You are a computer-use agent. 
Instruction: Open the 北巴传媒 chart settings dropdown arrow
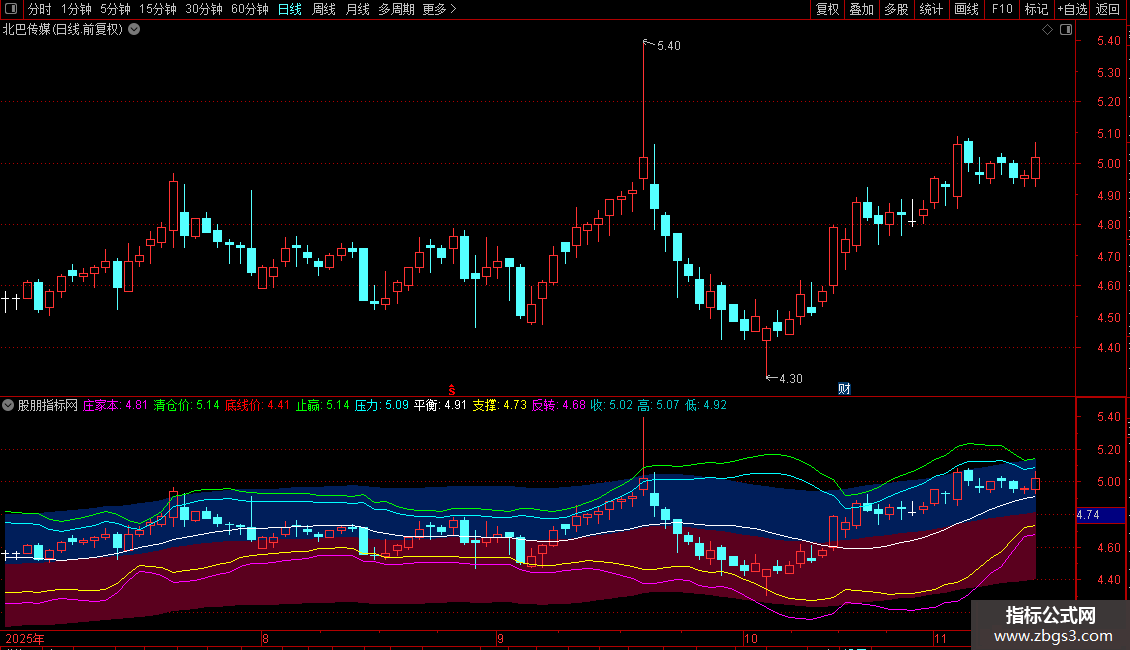click(x=134, y=30)
